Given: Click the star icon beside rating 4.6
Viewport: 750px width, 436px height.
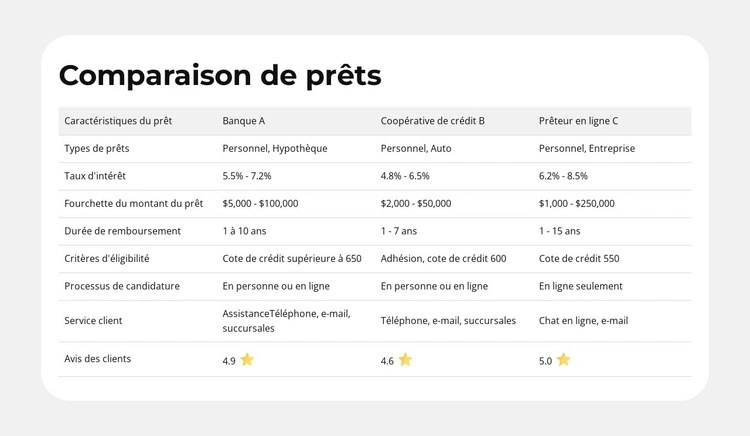Looking at the screenshot, I should click(x=405, y=360).
